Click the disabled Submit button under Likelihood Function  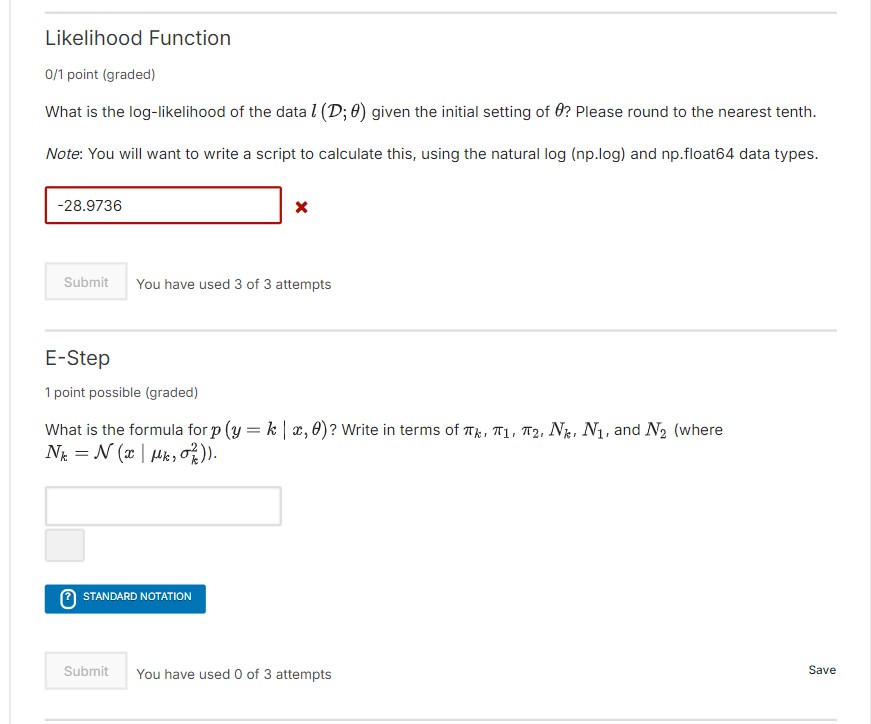(x=85, y=281)
